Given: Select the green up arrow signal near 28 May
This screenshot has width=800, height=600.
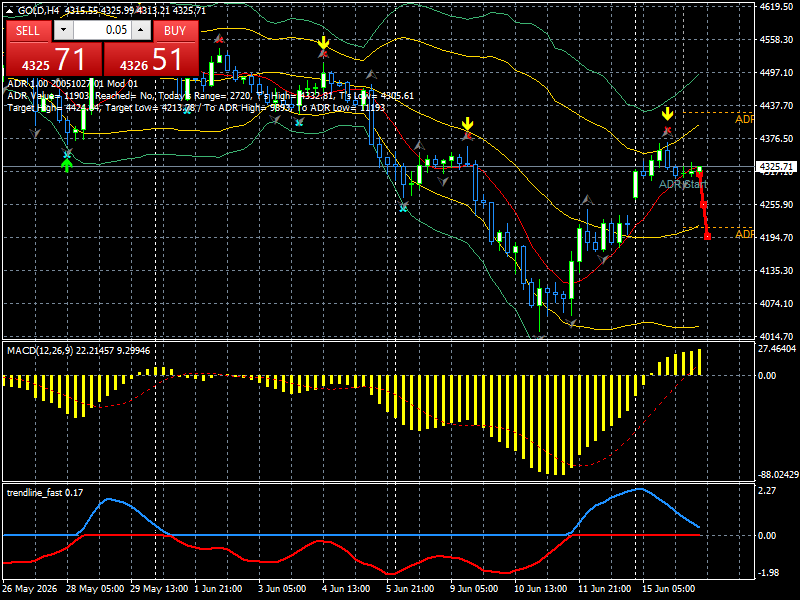Looking at the screenshot, I should tap(67, 165).
